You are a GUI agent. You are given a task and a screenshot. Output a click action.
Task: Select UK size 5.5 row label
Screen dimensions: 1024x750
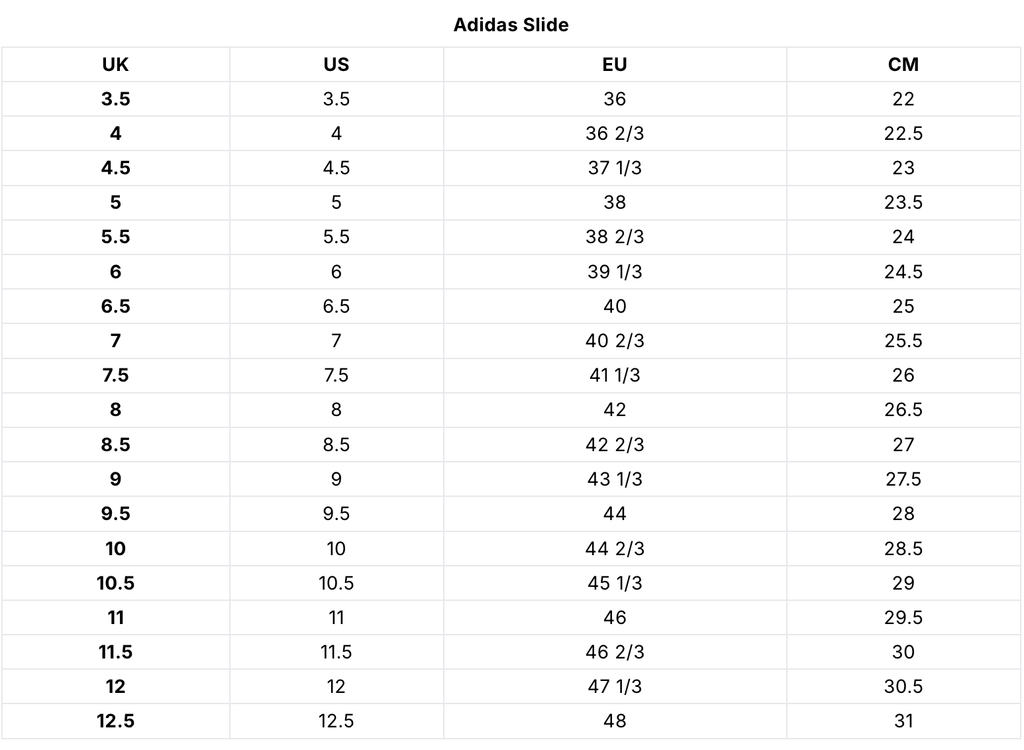(x=115, y=237)
